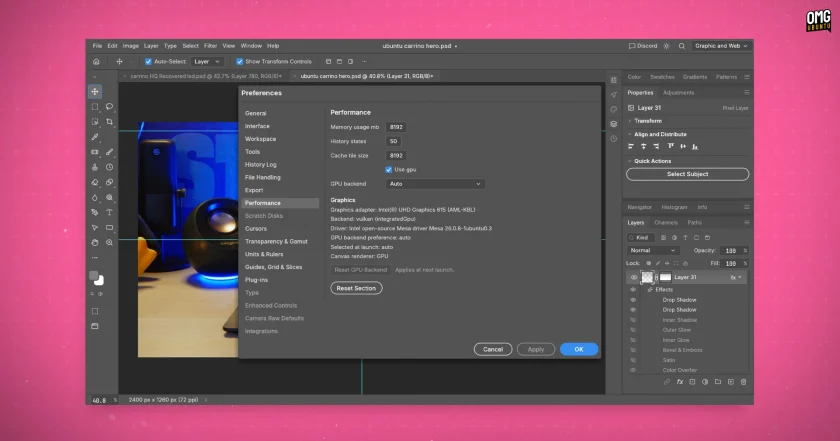Select the History Brush tool
This screenshot has width=840, height=441.
[x=109, y=167]
